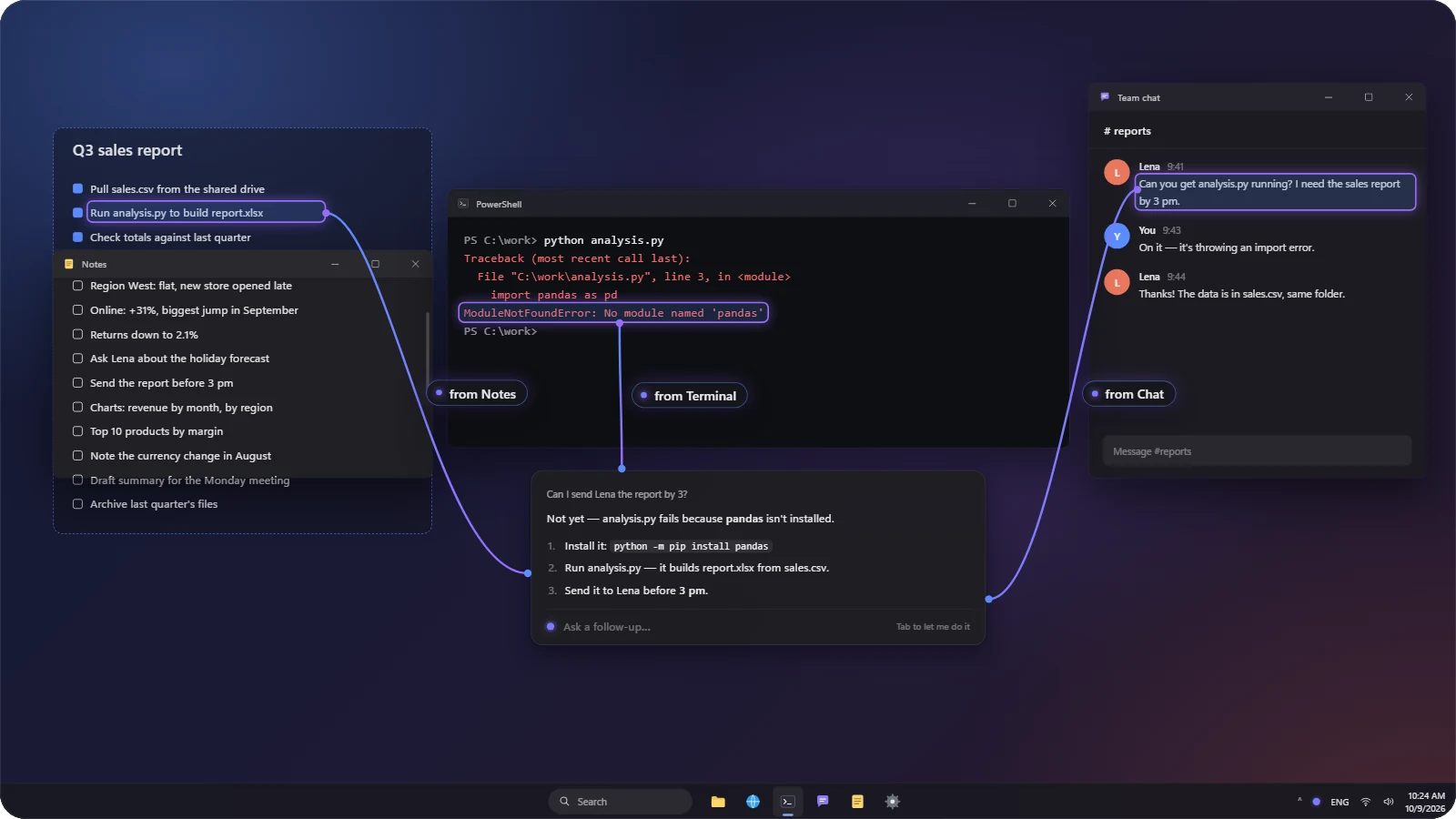Click the 'Run analysis.py to build report.xlsx' note
This screenshot has height=819, width=1456.
pyautogui.click(x=207, y=213)
